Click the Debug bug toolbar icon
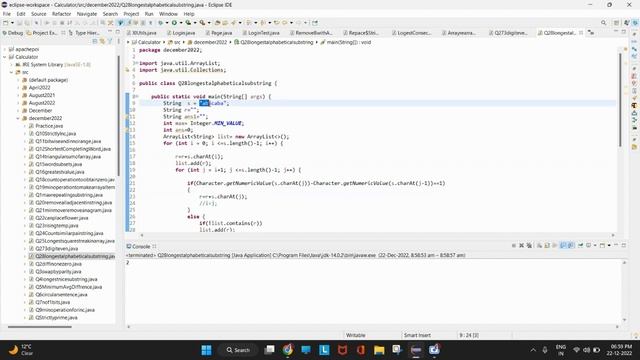The height and width of the screenshot is (360, 640). [x=161, y=23]
